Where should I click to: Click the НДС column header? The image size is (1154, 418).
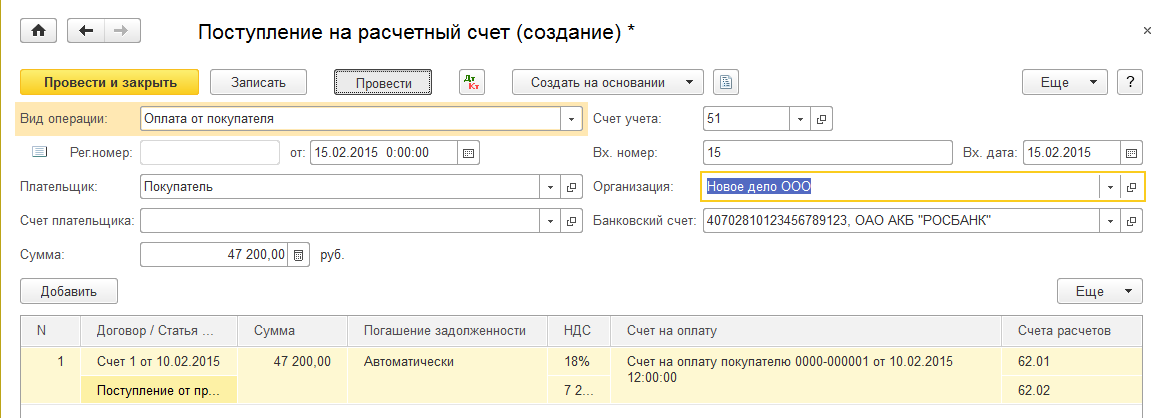579,331
